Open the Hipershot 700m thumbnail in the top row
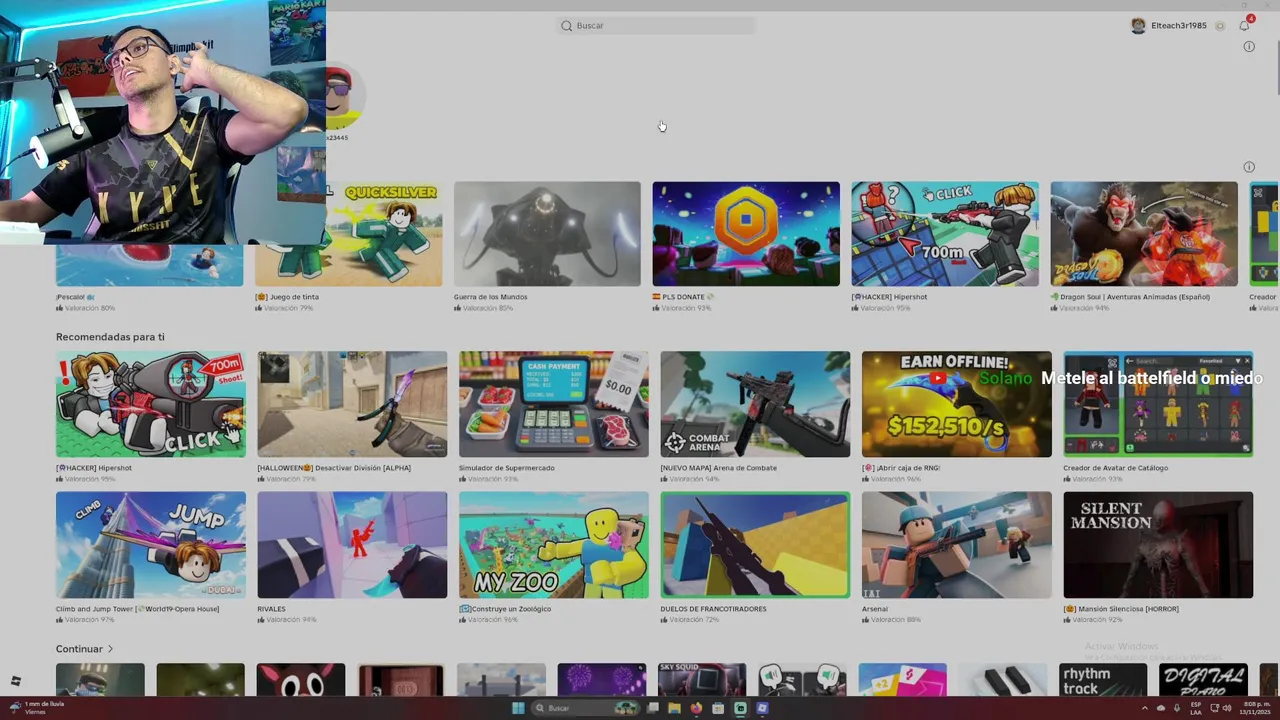The height and width of the screenshot is (720, 1280). pos(945,234)
